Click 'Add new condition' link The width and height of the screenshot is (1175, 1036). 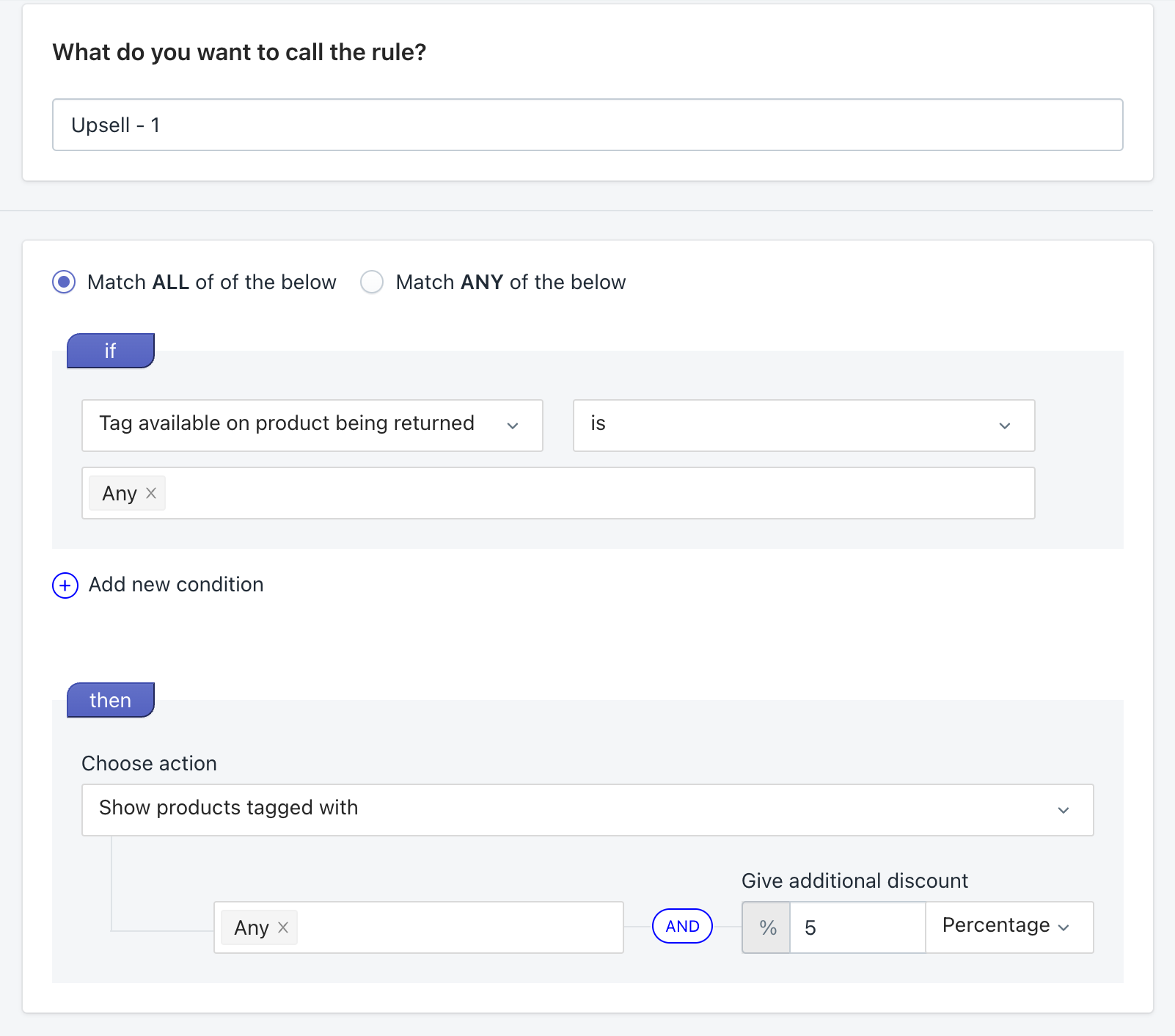point(176,585)
